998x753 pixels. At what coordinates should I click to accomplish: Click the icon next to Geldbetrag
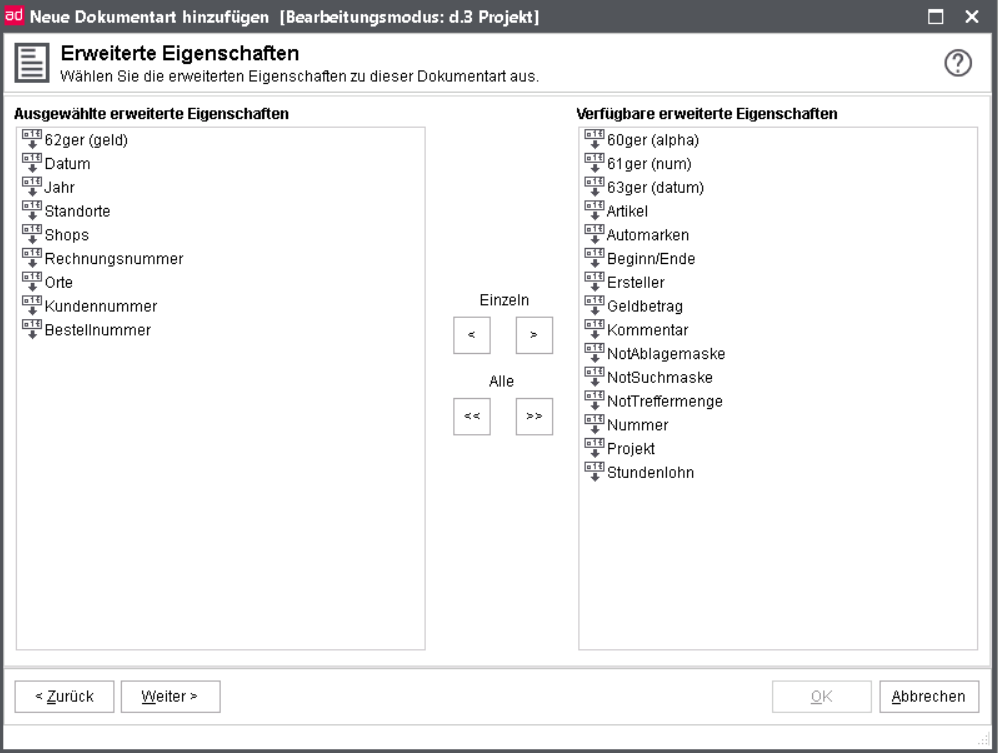click(x=594, y=306)
